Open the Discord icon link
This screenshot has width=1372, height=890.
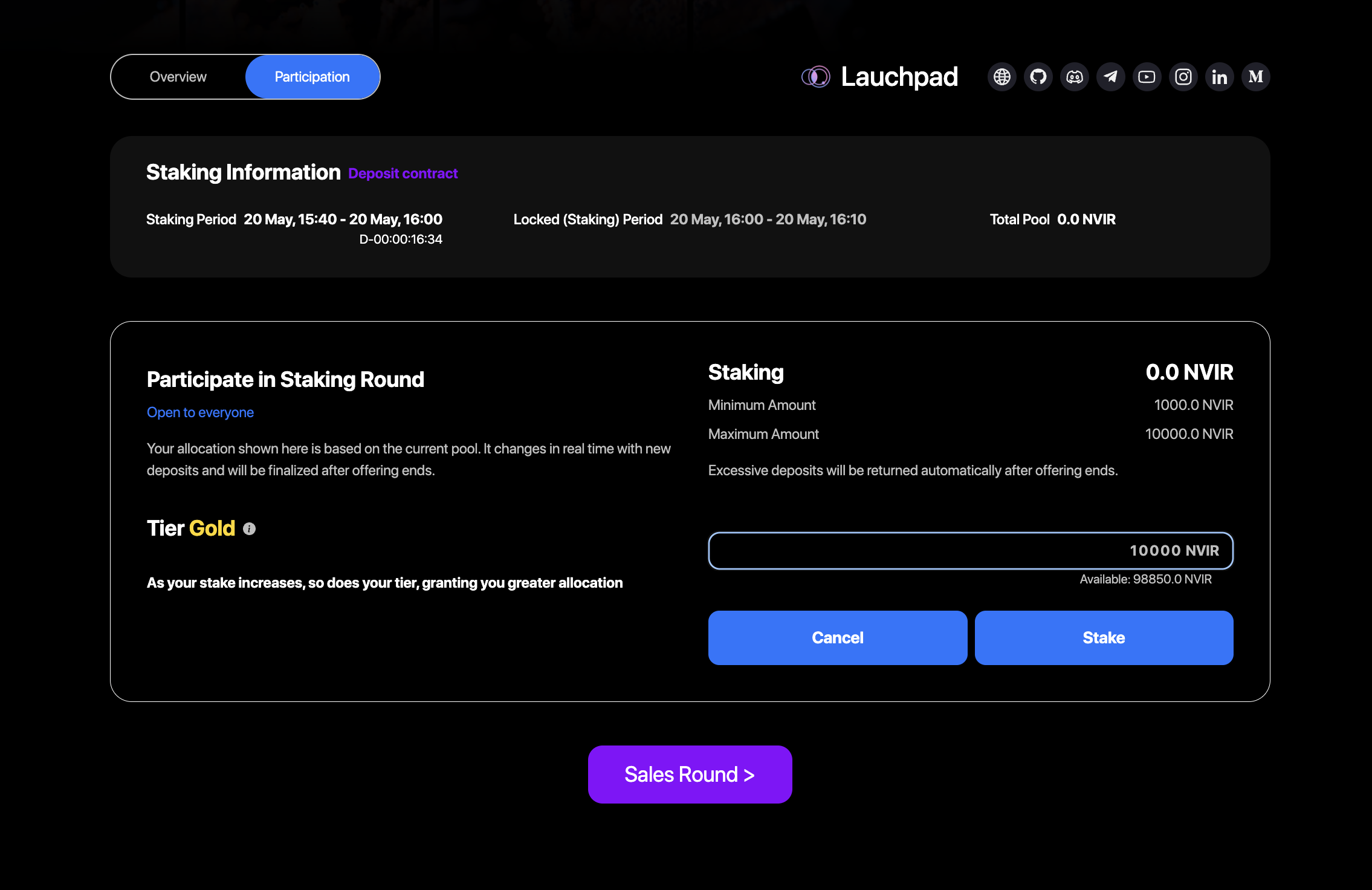(1075, 77)
